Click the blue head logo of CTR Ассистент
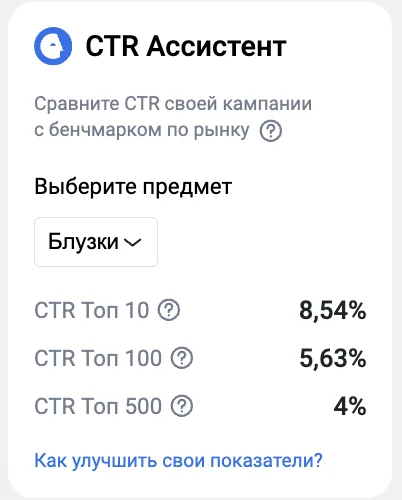Screen dimensions: 402x500 click(x=53, y=46)
